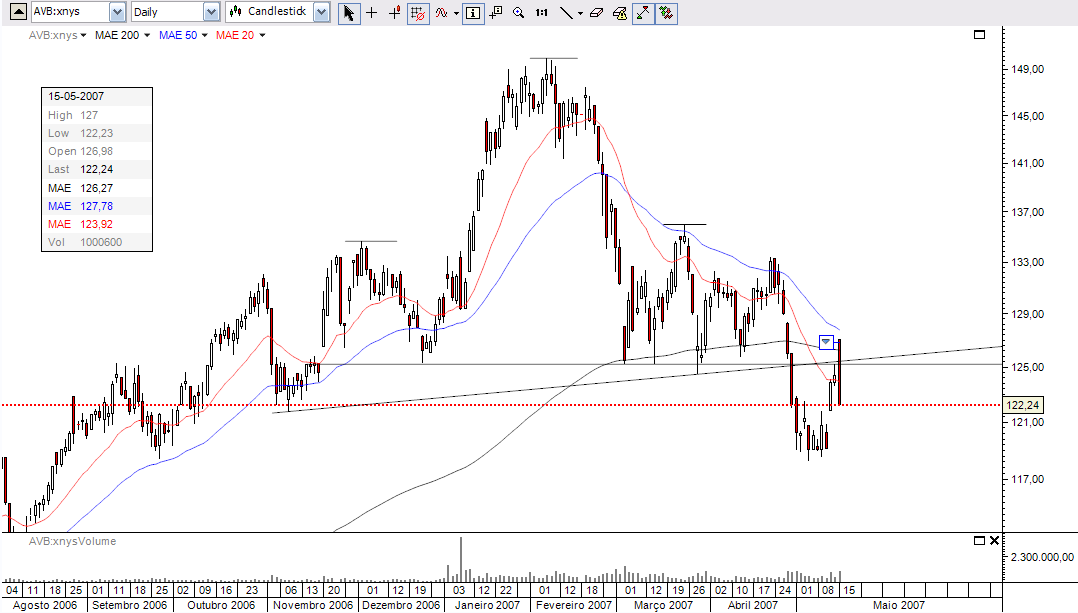
Task: Click the blue dropdown marker on last candle
Action: (826, 342)
